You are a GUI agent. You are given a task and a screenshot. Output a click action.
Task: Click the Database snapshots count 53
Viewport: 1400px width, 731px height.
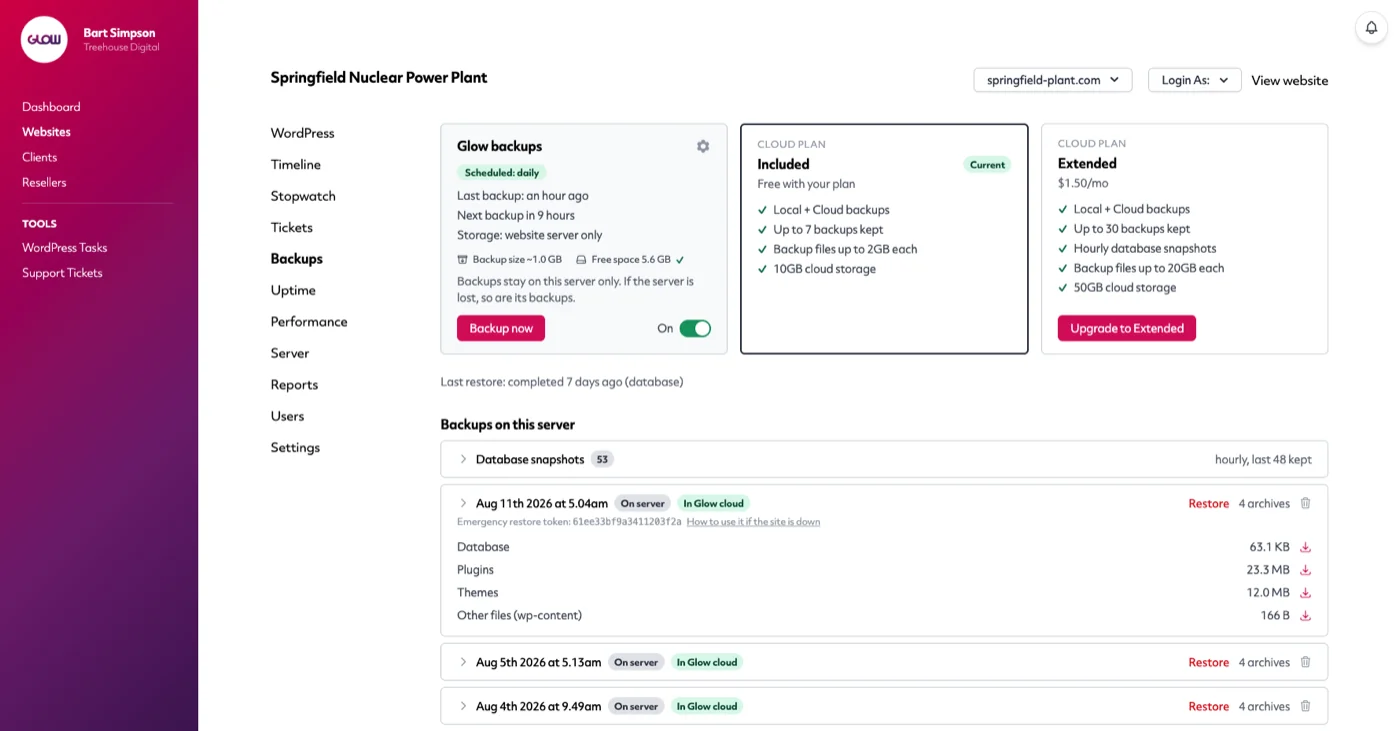pos(601,460)
